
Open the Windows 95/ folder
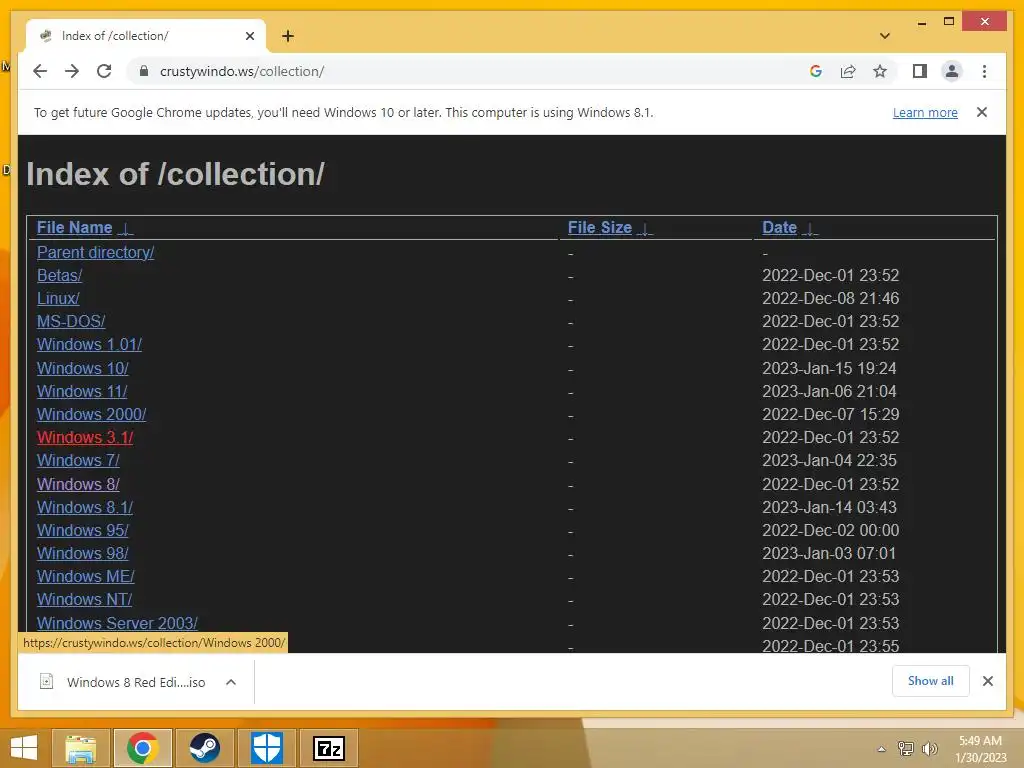point(82,530)
